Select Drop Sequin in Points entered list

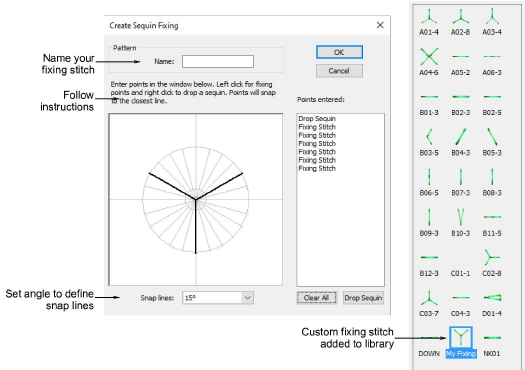point(317,119)
